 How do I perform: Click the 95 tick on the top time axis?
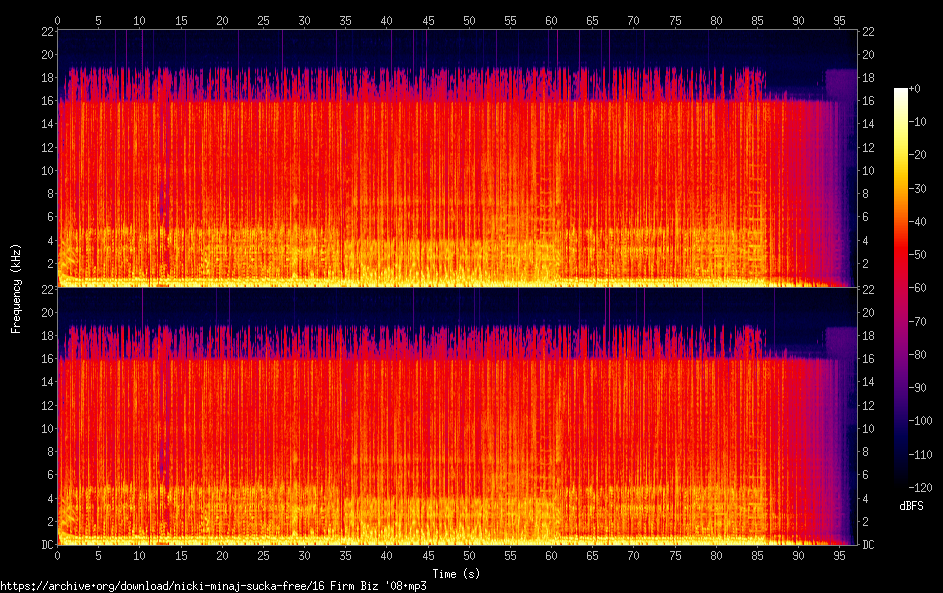click(838, 20)
